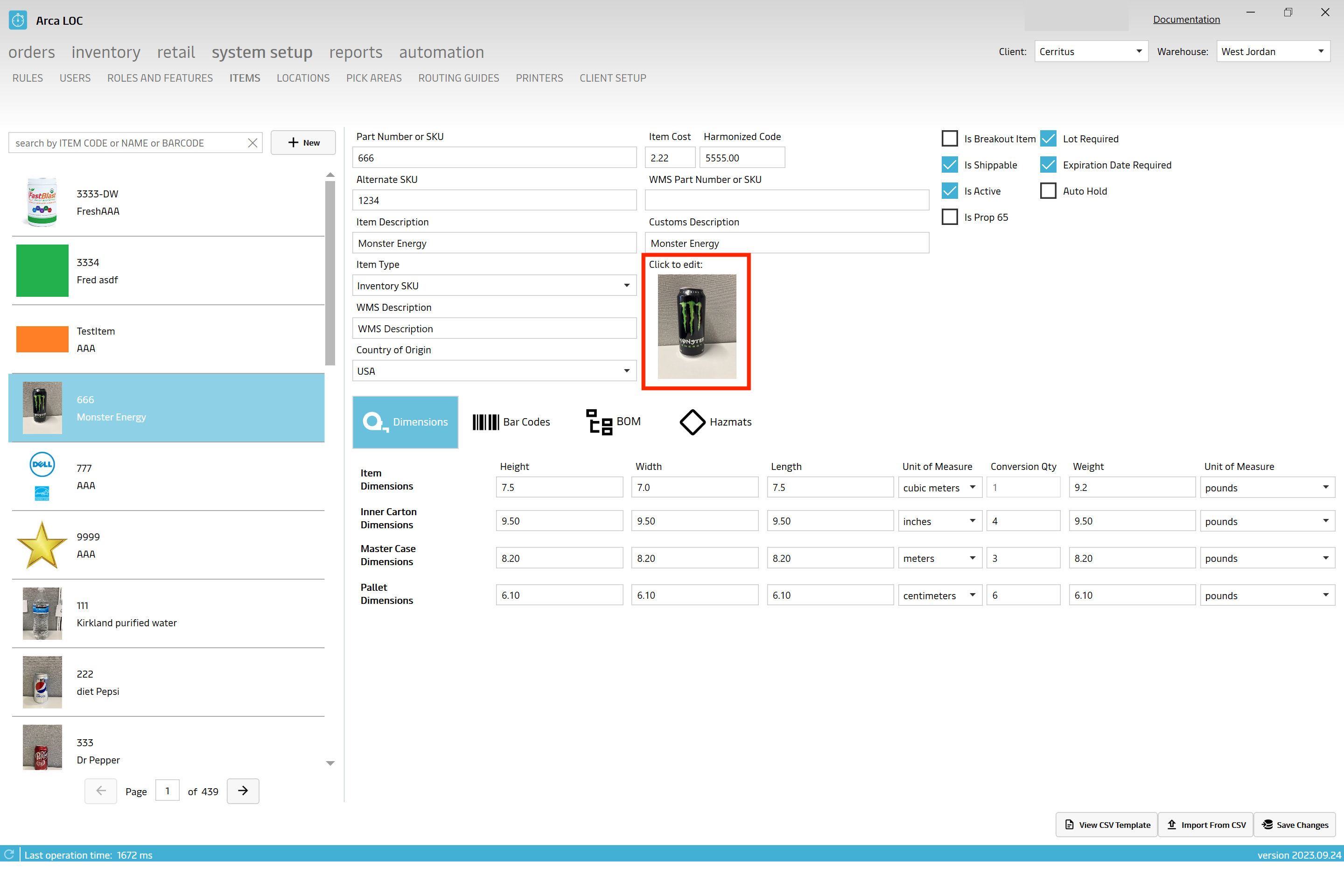This screenshot has width=1344, height=896.
Task: Click Import From CSV button
Action: (1205, 825)
